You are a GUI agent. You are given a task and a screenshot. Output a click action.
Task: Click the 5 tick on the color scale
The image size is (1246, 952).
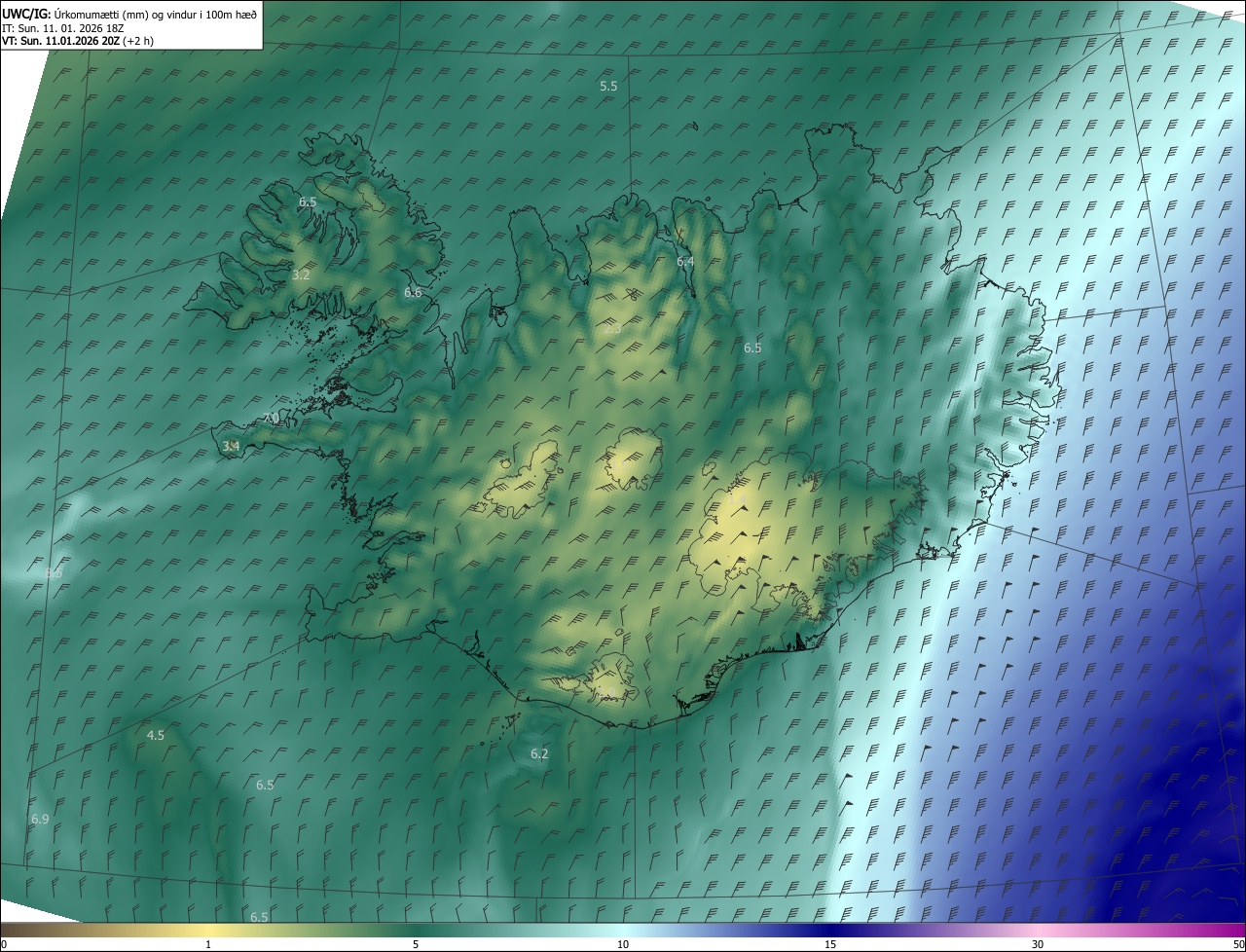point(416,945)
